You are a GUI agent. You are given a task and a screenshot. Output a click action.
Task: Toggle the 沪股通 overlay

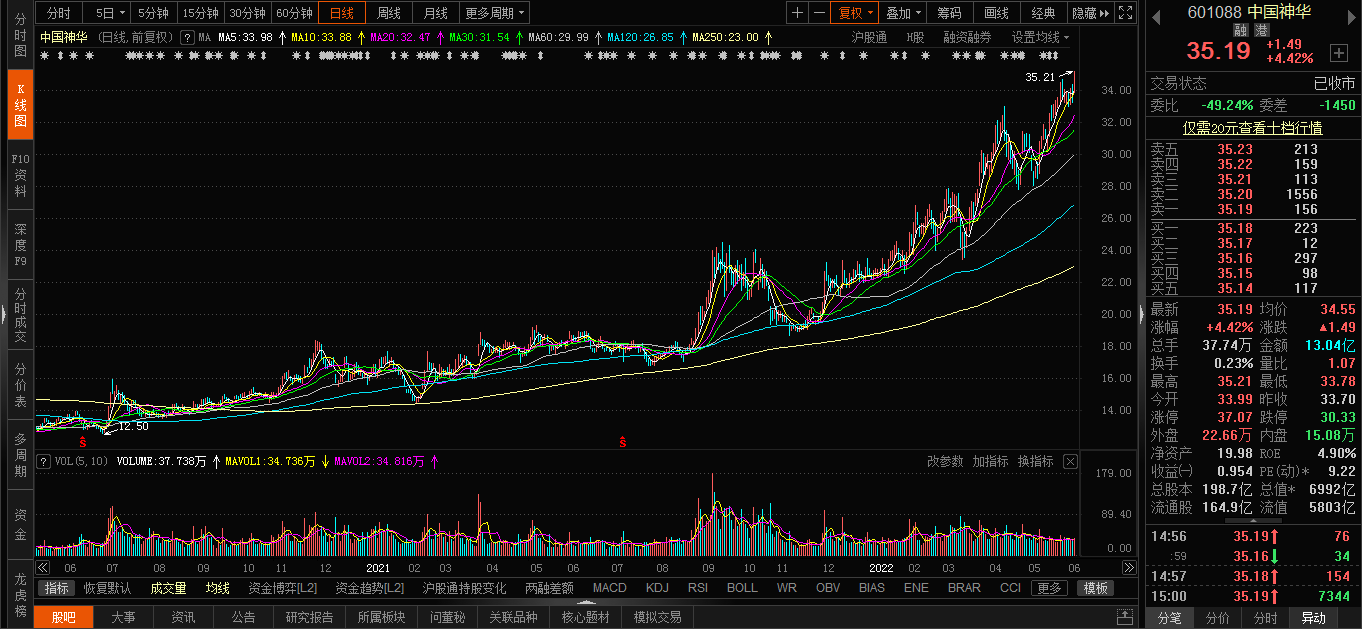(x=869, y=37)
